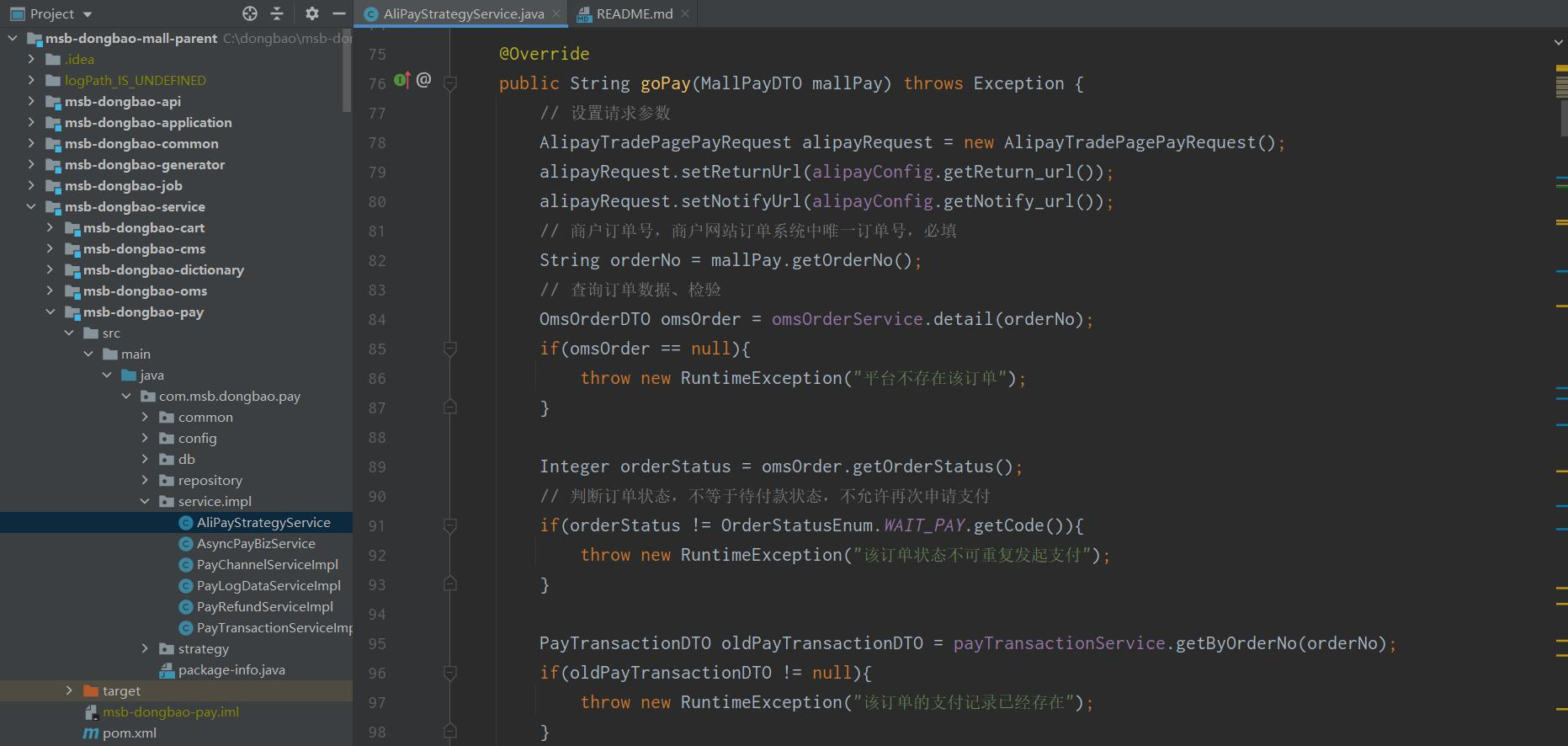Screen dimensions: 1568x746
Task: Select msb-dongbao-mall-parent root module
Action: (131, 38)
